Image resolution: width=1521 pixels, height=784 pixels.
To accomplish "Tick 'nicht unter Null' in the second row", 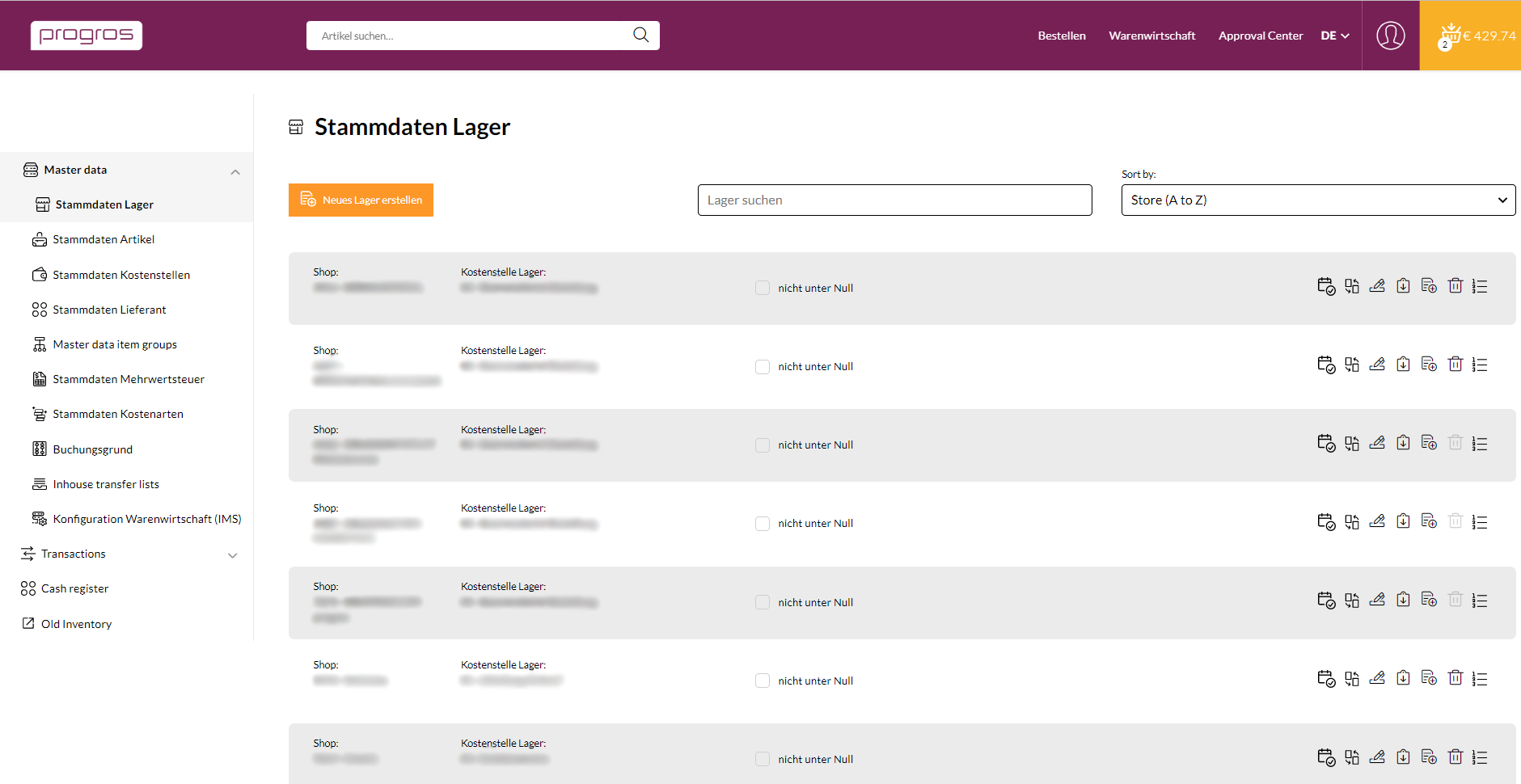I will (x=763, y=367).
